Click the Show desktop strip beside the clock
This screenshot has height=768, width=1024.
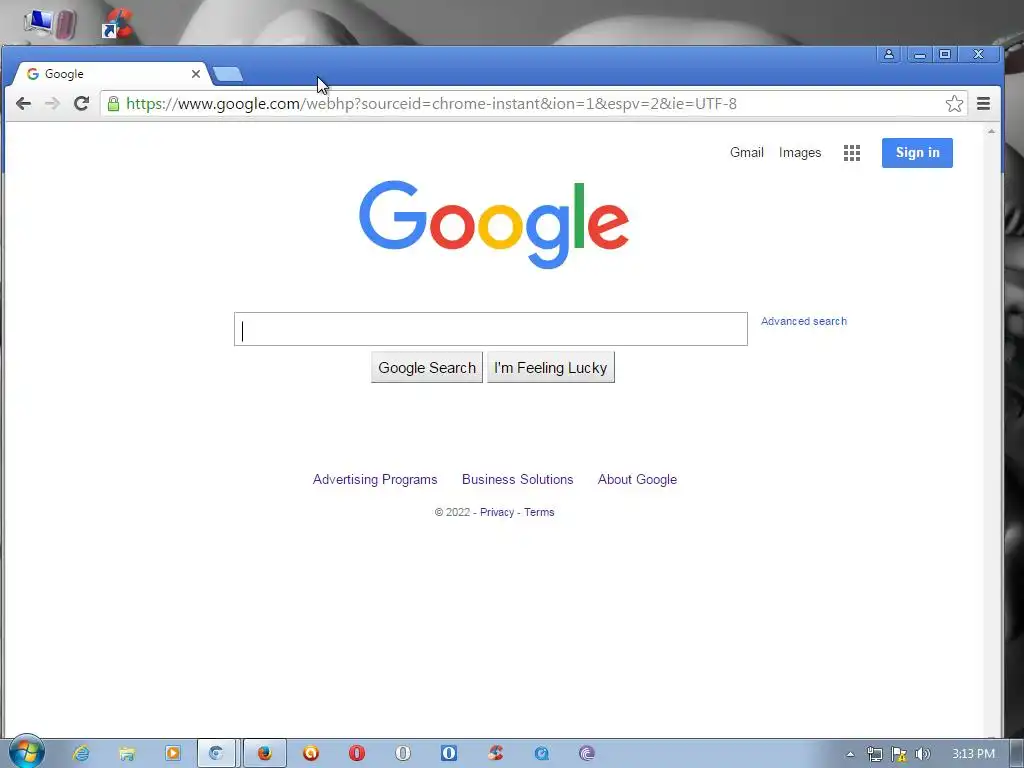point(1017,754)
